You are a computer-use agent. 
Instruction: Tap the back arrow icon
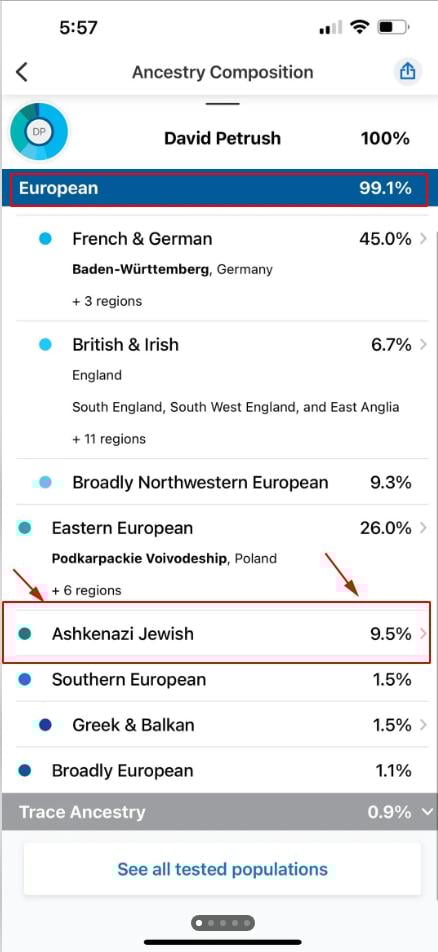[22, 72]
